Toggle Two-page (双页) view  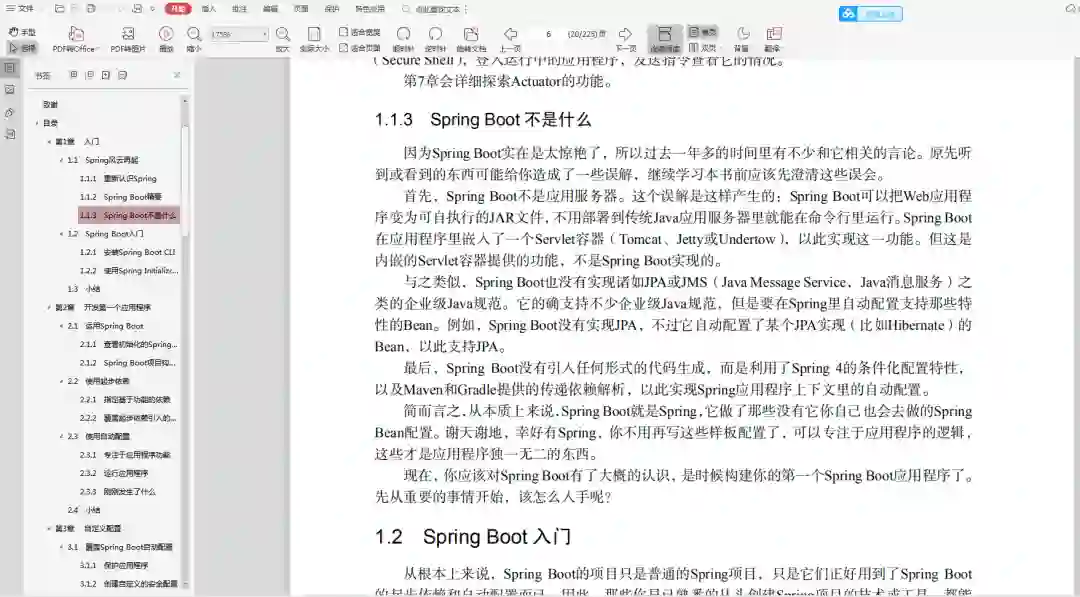[703, 48]
